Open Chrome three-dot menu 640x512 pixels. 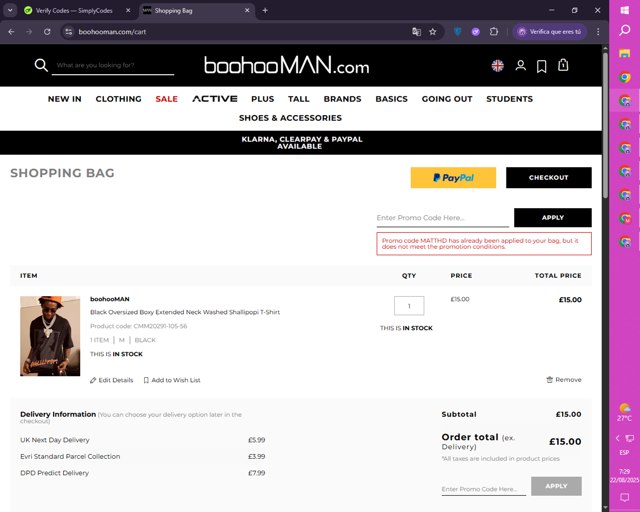click(x=598, y=31)
